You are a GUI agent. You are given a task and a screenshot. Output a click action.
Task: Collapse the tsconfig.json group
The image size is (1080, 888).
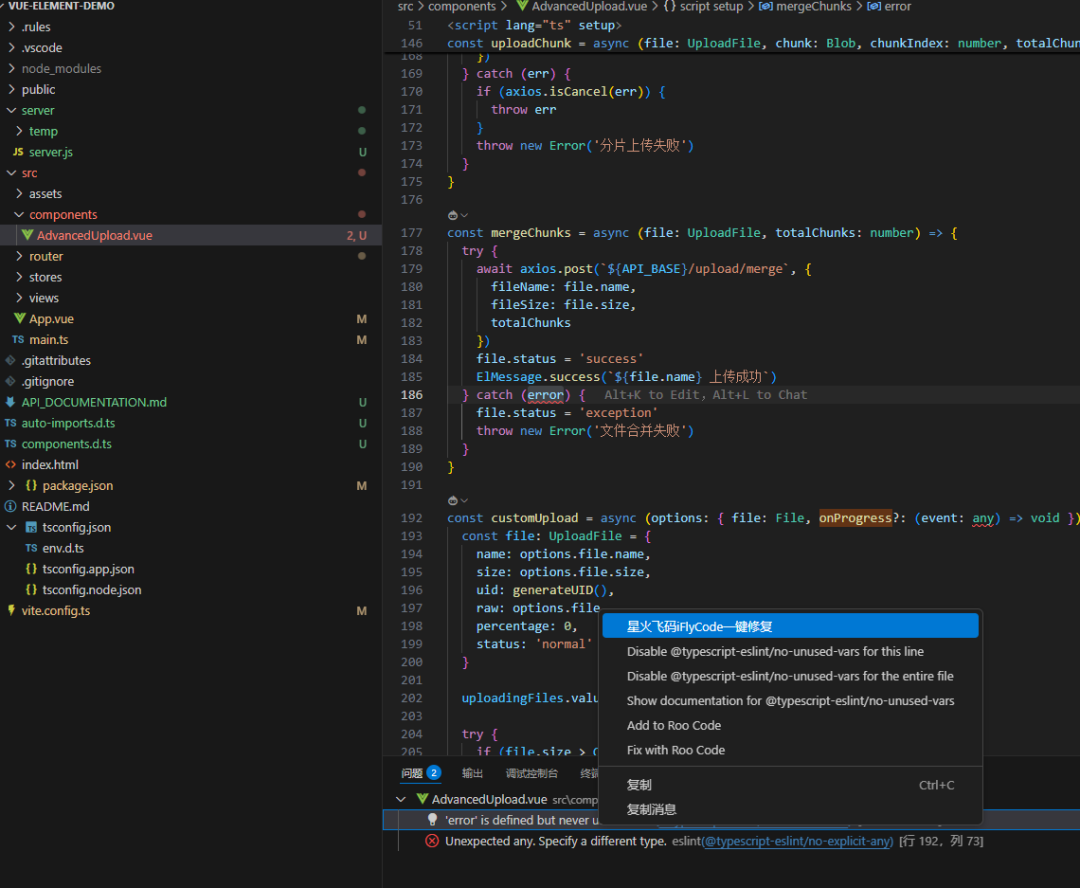pos(11,527)
